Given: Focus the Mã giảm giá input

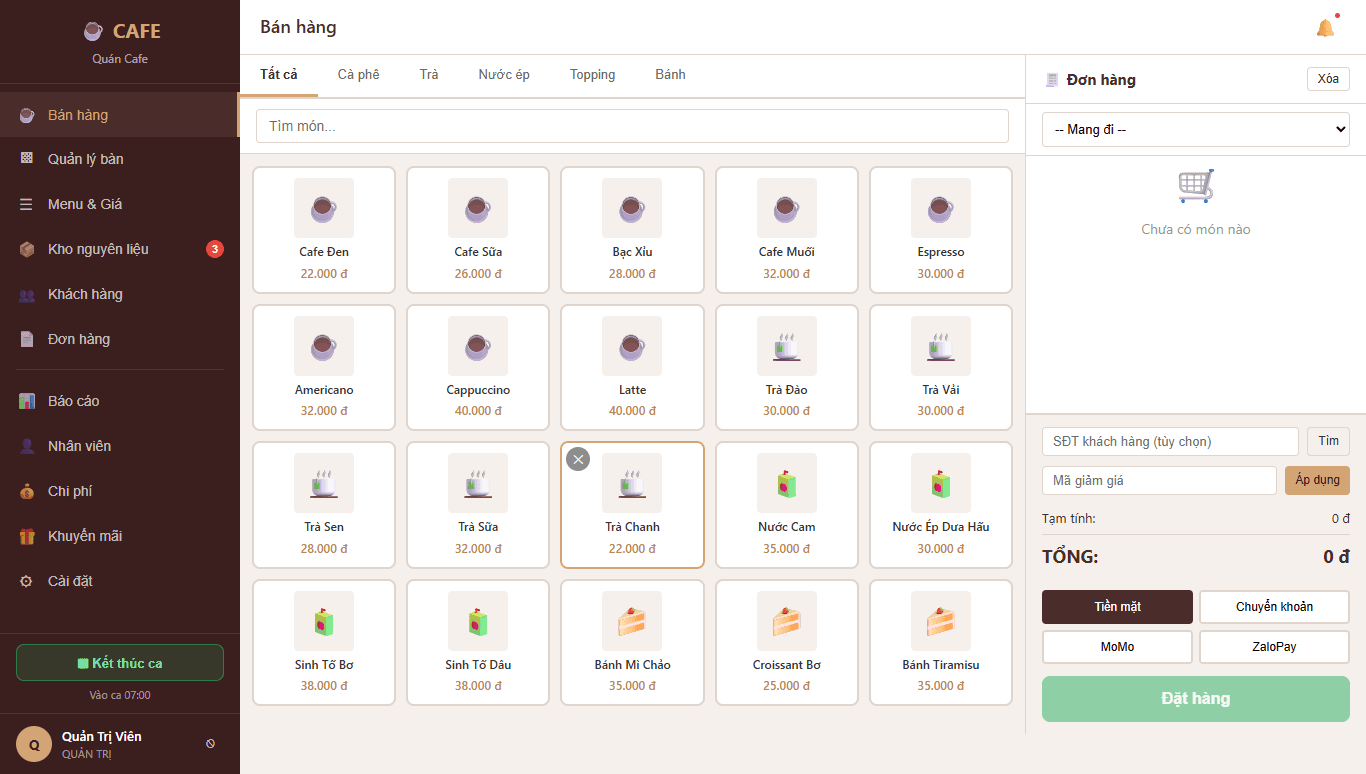Looking at the screenshot, I should point(1159,480).
